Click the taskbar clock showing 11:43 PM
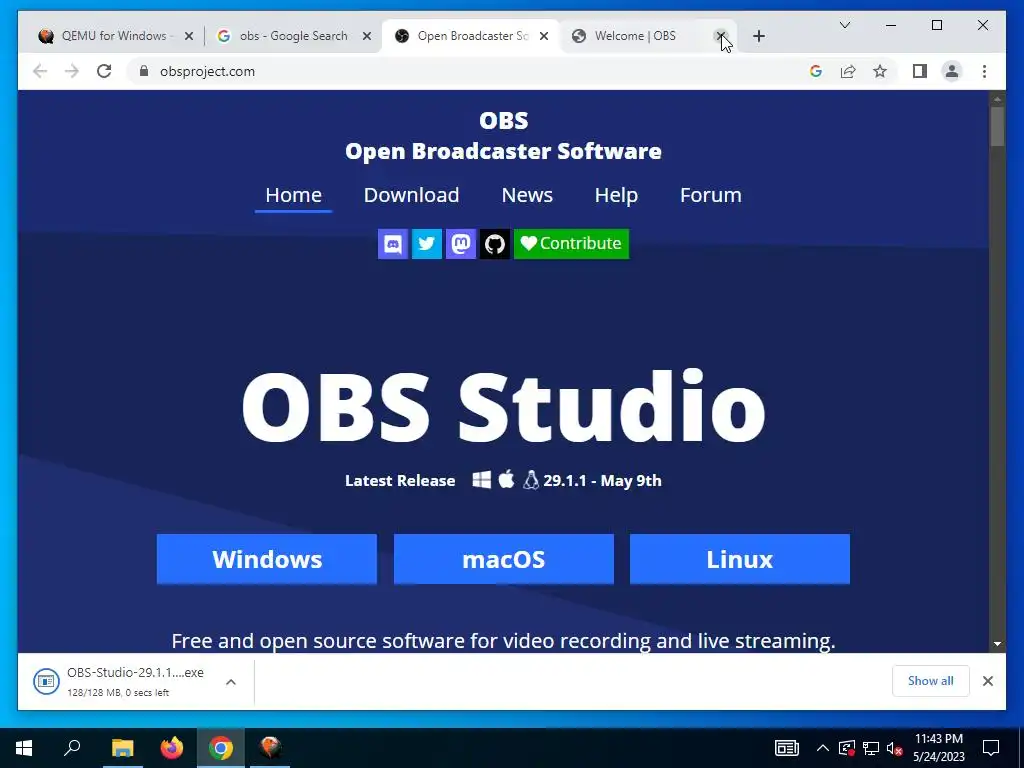1024x768 pixels. tap(938, 748)
